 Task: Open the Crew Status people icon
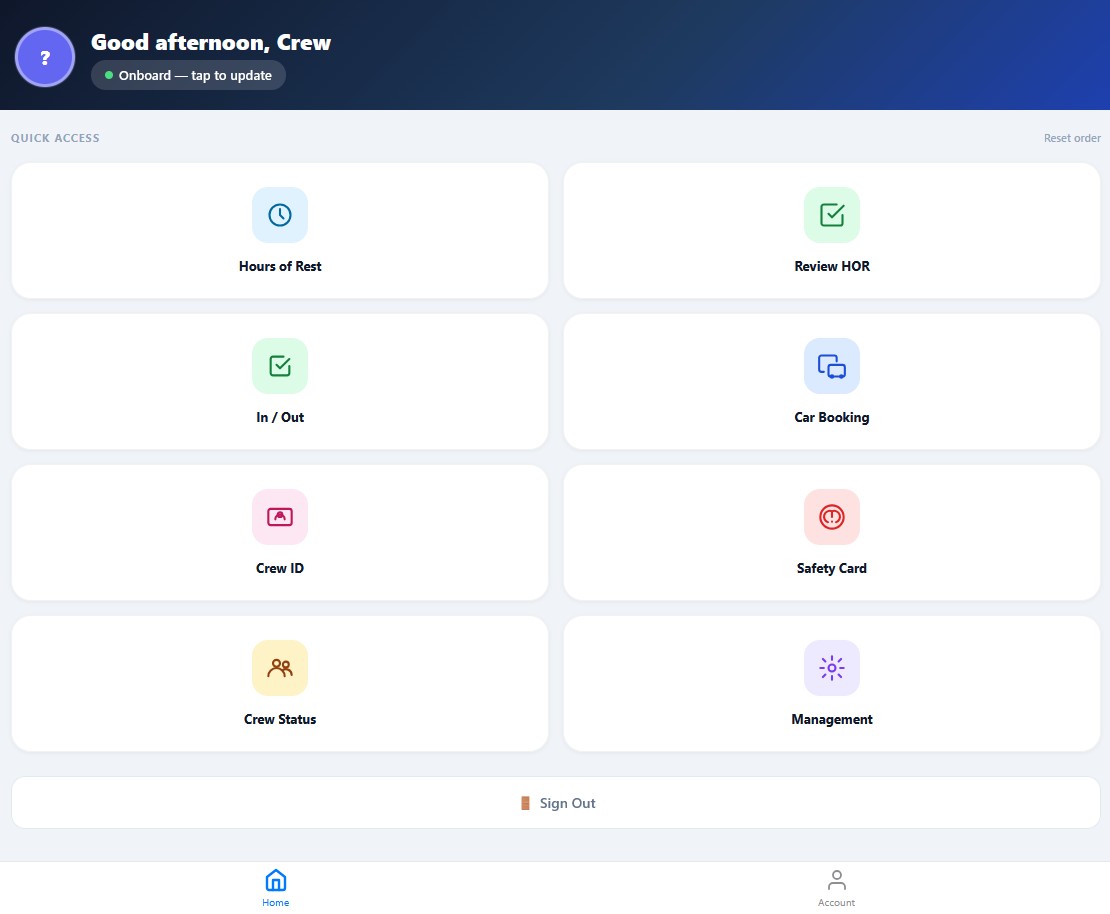pos(280,668)
